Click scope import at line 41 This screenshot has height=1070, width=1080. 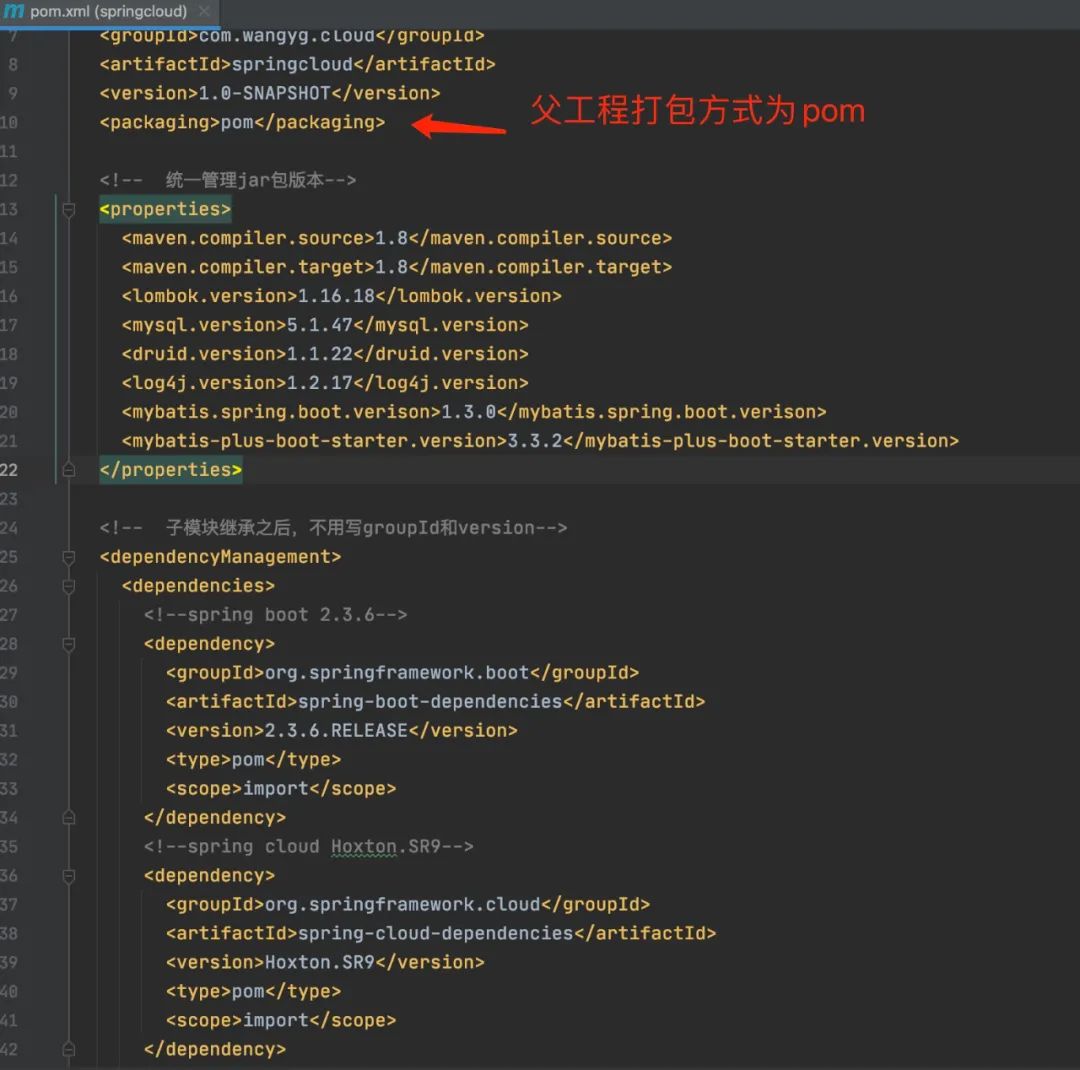click(281, 1020)
